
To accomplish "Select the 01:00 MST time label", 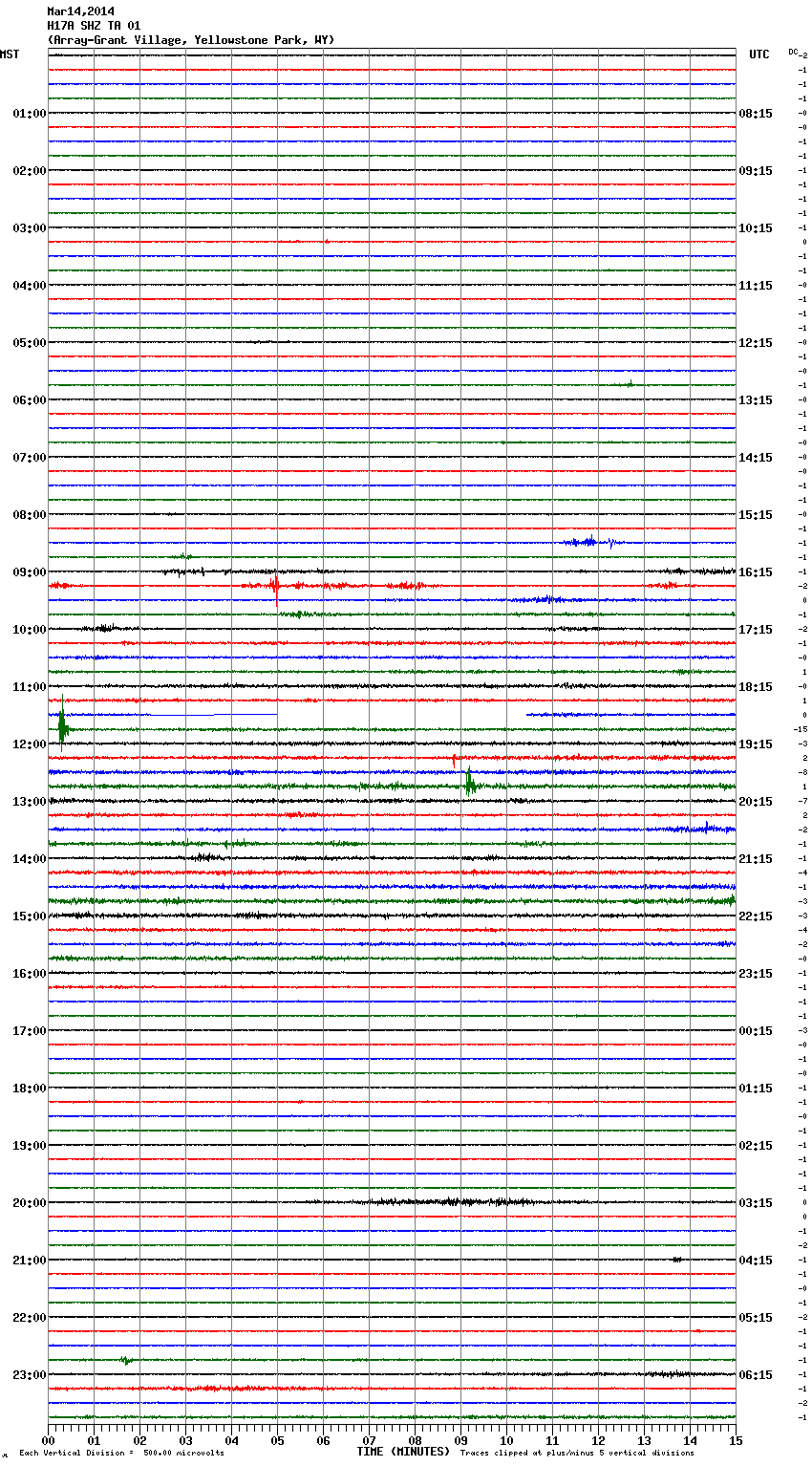I will coord(30,114).
